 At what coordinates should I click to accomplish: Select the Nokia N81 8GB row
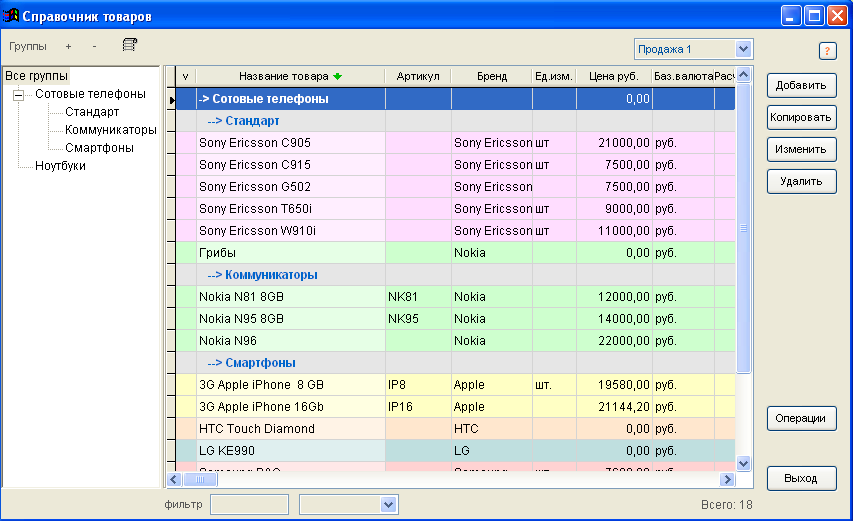click(x=455, y=297)
